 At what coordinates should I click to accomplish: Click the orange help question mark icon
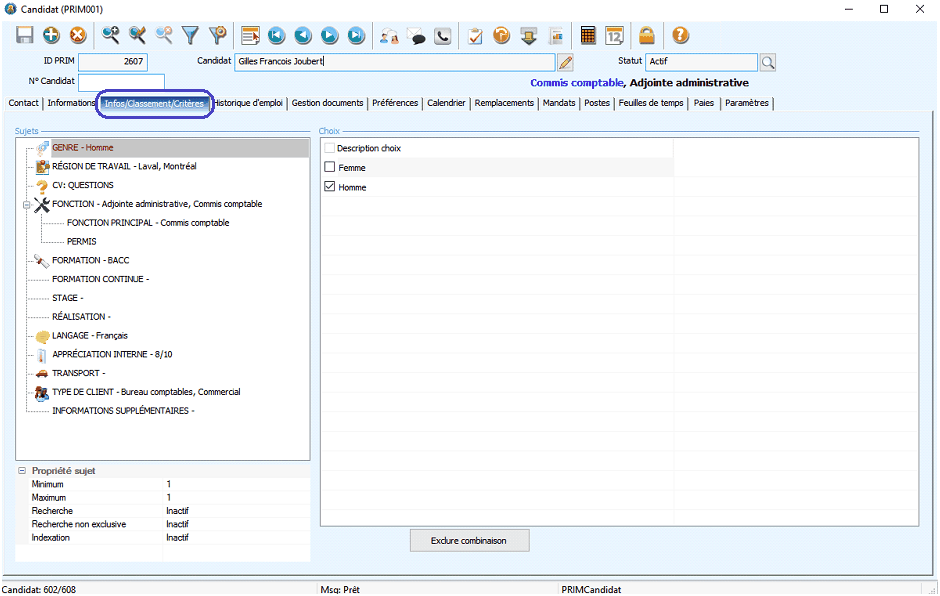(680, 35)
